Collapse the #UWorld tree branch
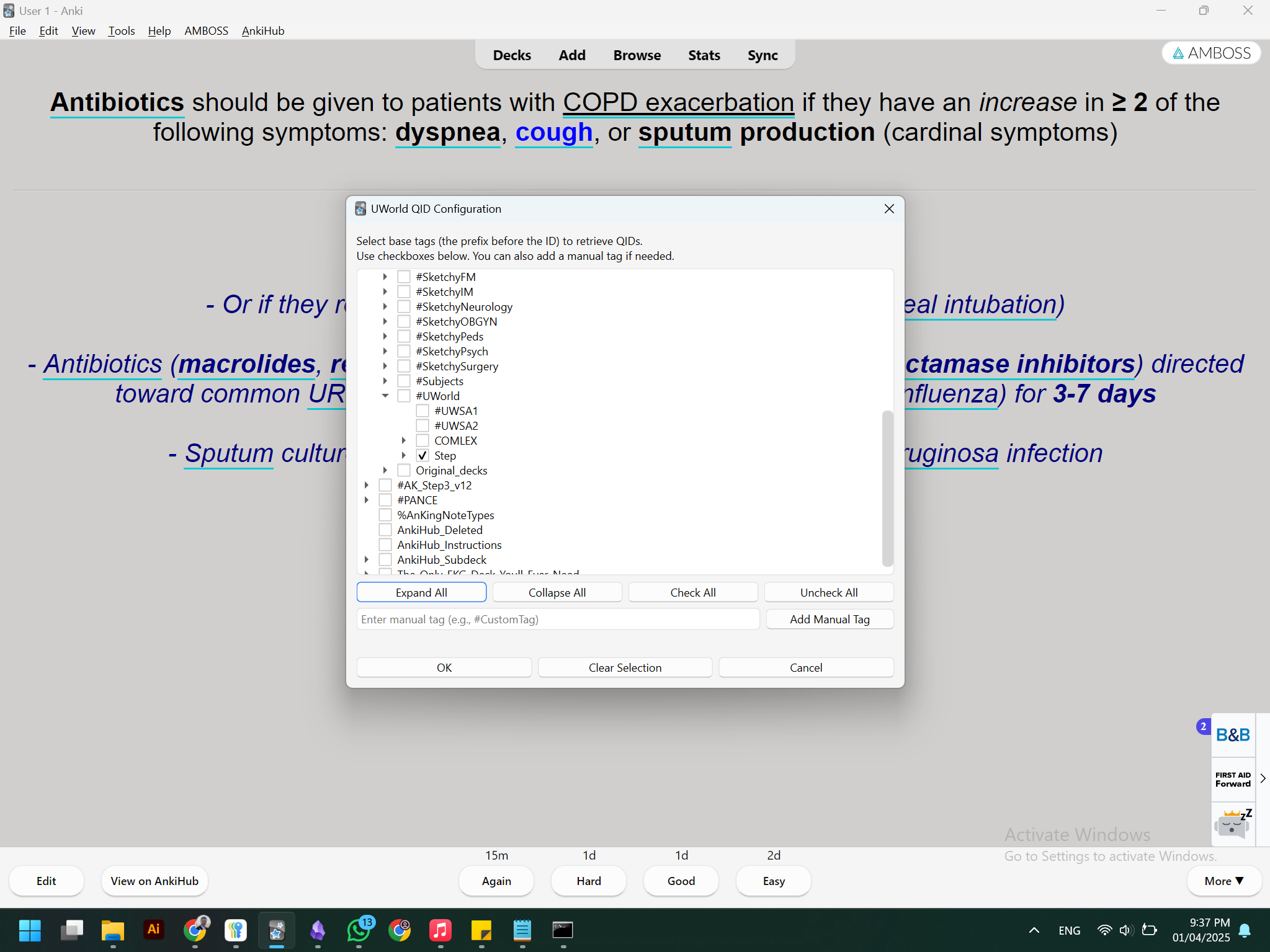This screenshot has height=952, width=1270. tap(385, 396)
